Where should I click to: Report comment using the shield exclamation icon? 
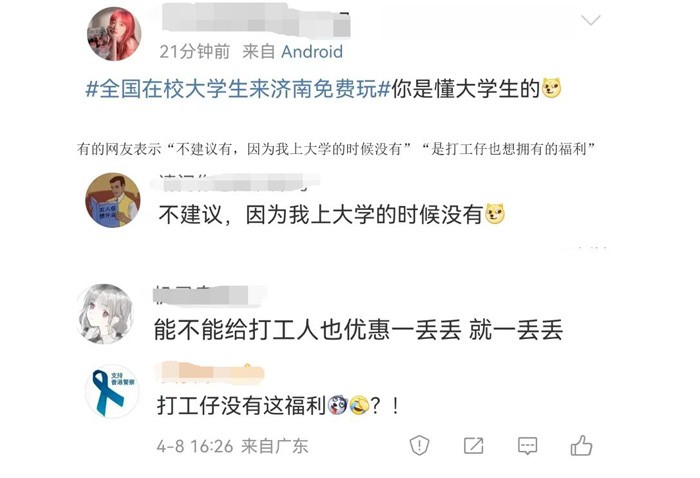(x=419, y=445)
